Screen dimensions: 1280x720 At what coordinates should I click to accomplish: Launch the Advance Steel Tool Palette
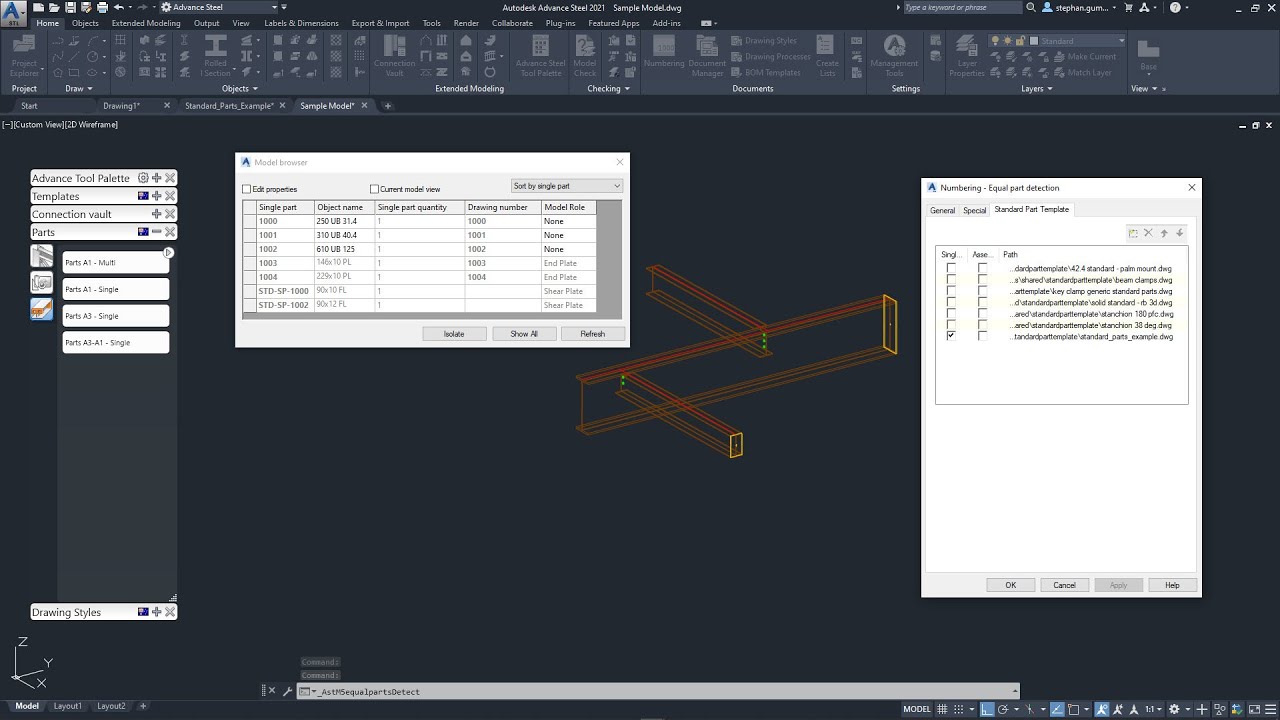tap(540, 55)
